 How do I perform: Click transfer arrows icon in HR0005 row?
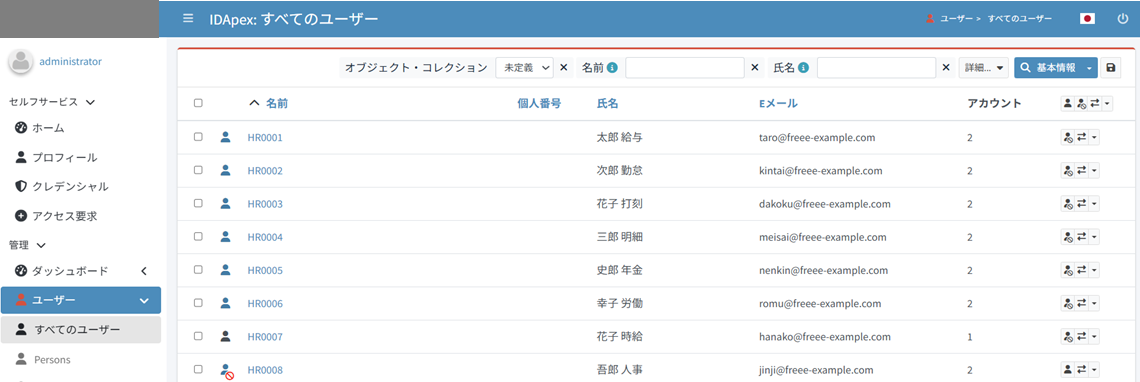pyautogui.click(x=1081, y=271)
